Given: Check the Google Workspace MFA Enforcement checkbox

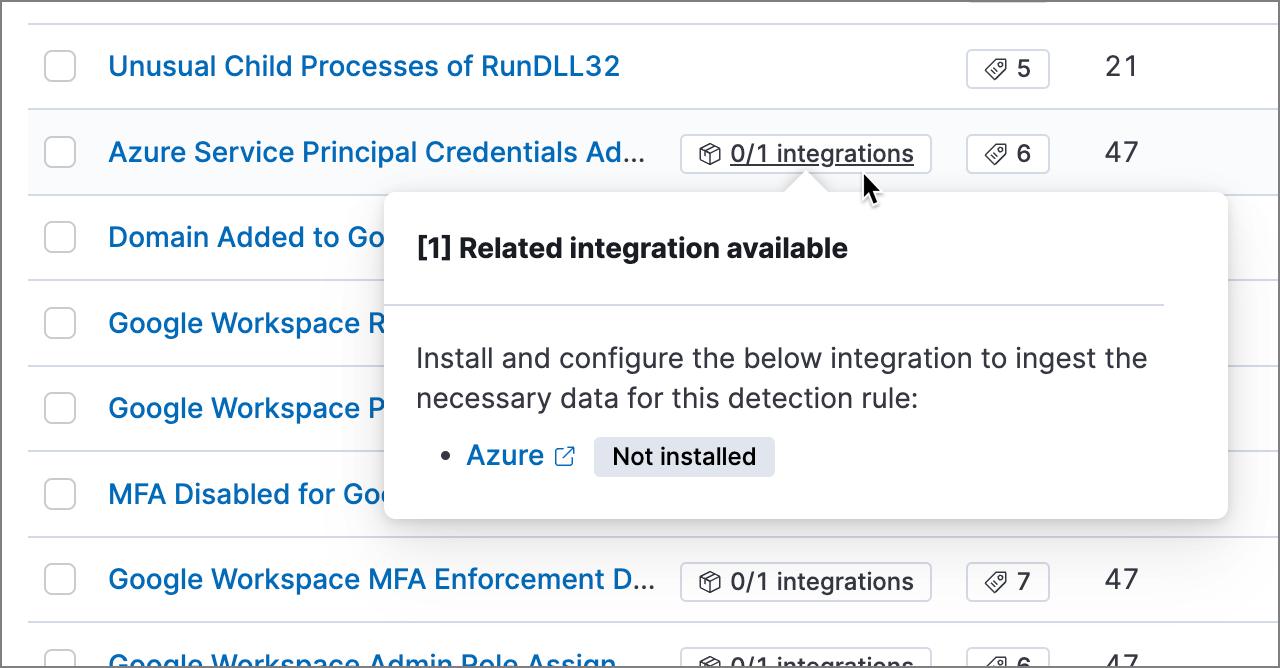Looking at the screenshot, I should [60, 579].
